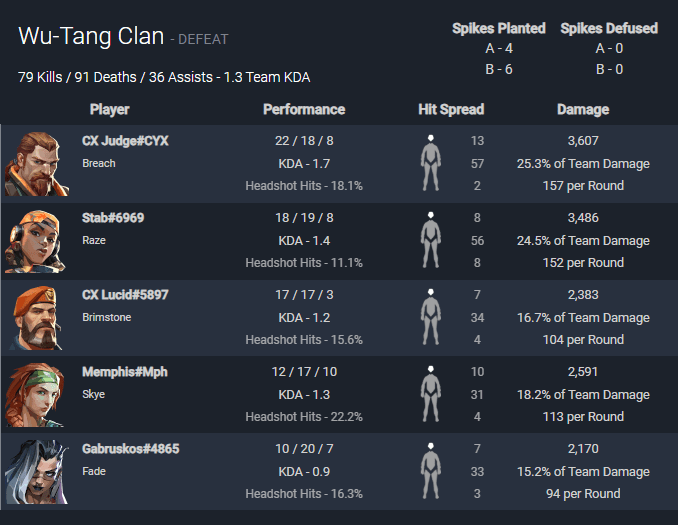Click the Fade agent portrait
Screen dimensions: 678x525
click(37, 472)
